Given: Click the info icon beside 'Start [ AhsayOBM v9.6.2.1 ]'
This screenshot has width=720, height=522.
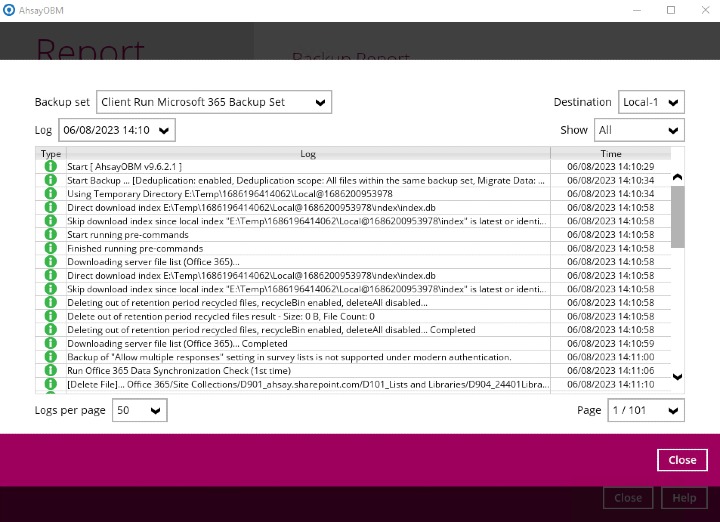Looking at the screenshot, I should click(51, 166).
